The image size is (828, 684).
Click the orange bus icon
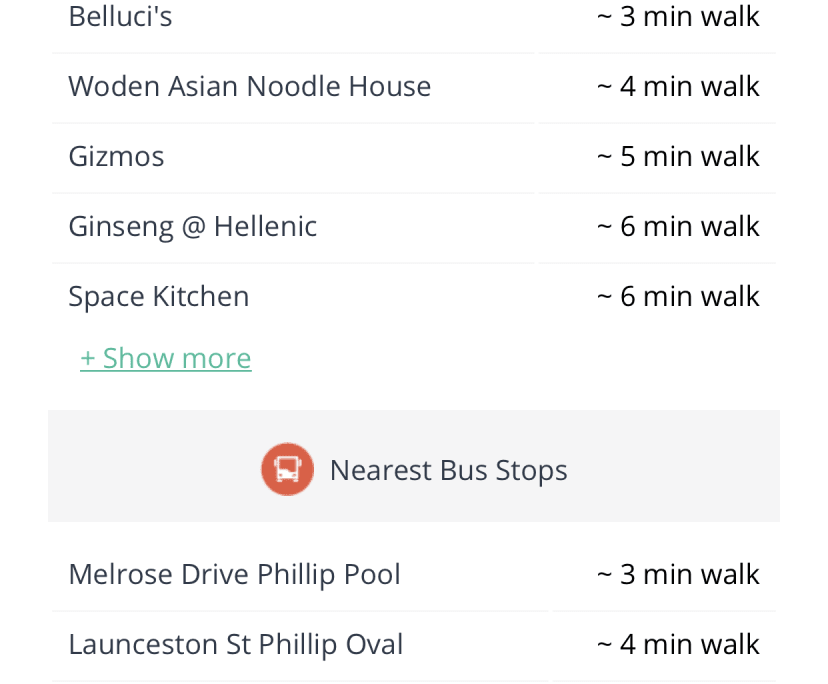[x=287, y=469]
